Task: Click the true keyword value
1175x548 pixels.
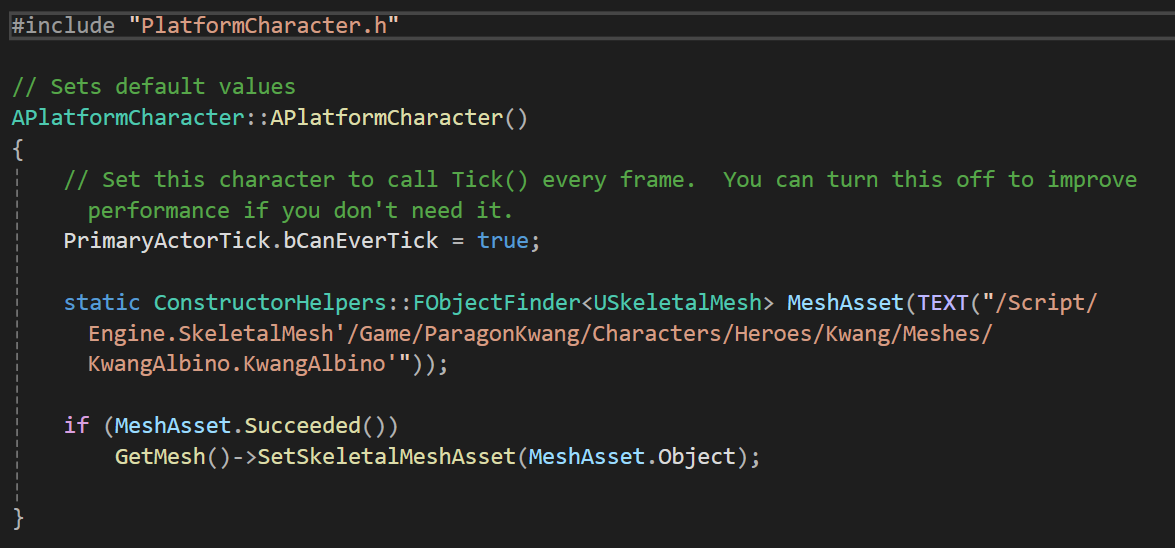Action: click(503, 242)
